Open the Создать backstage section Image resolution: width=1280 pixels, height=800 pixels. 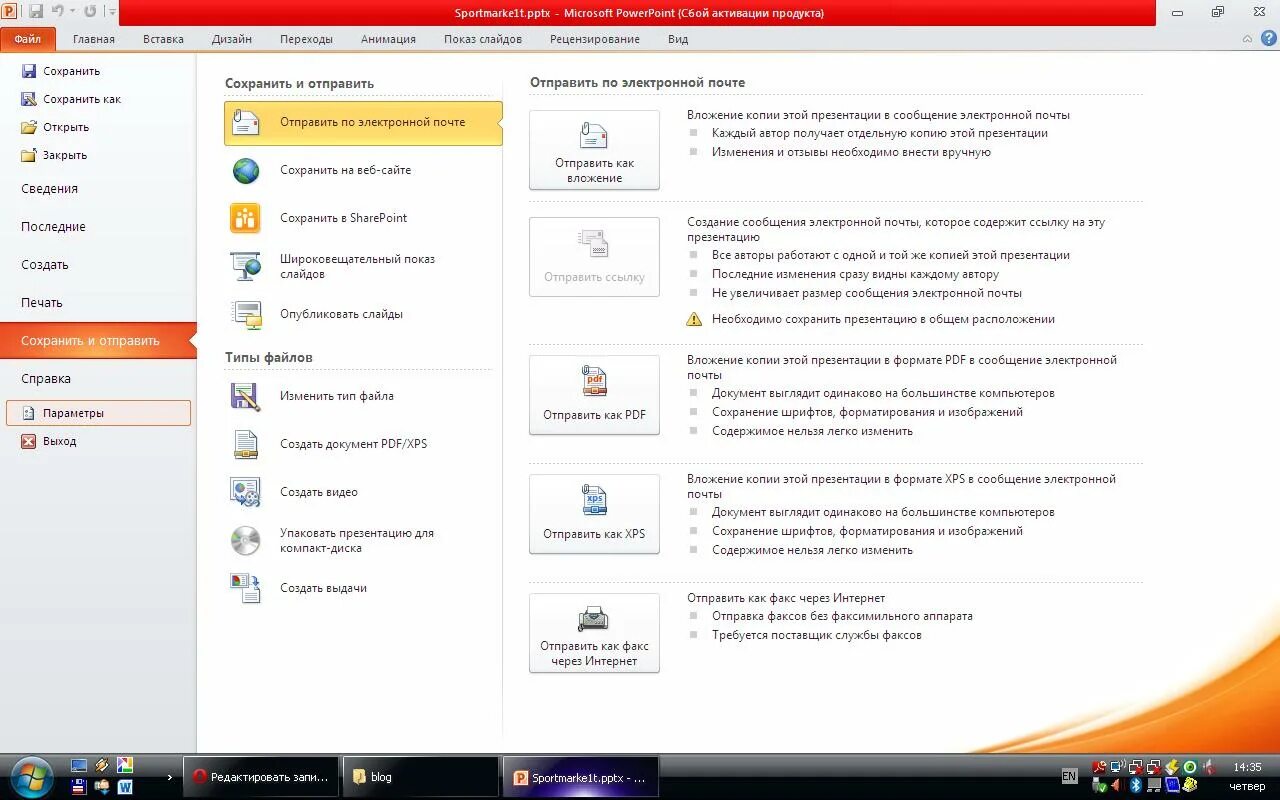pyautogui.click(x=45, y=265)
